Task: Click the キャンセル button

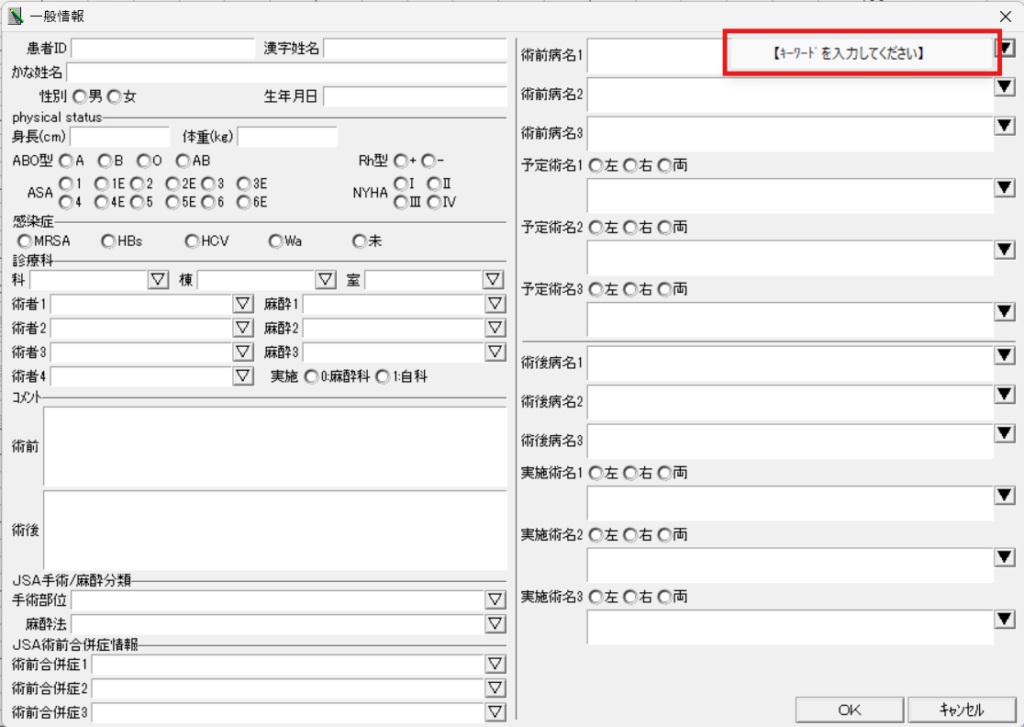Action: click(961, 709)
